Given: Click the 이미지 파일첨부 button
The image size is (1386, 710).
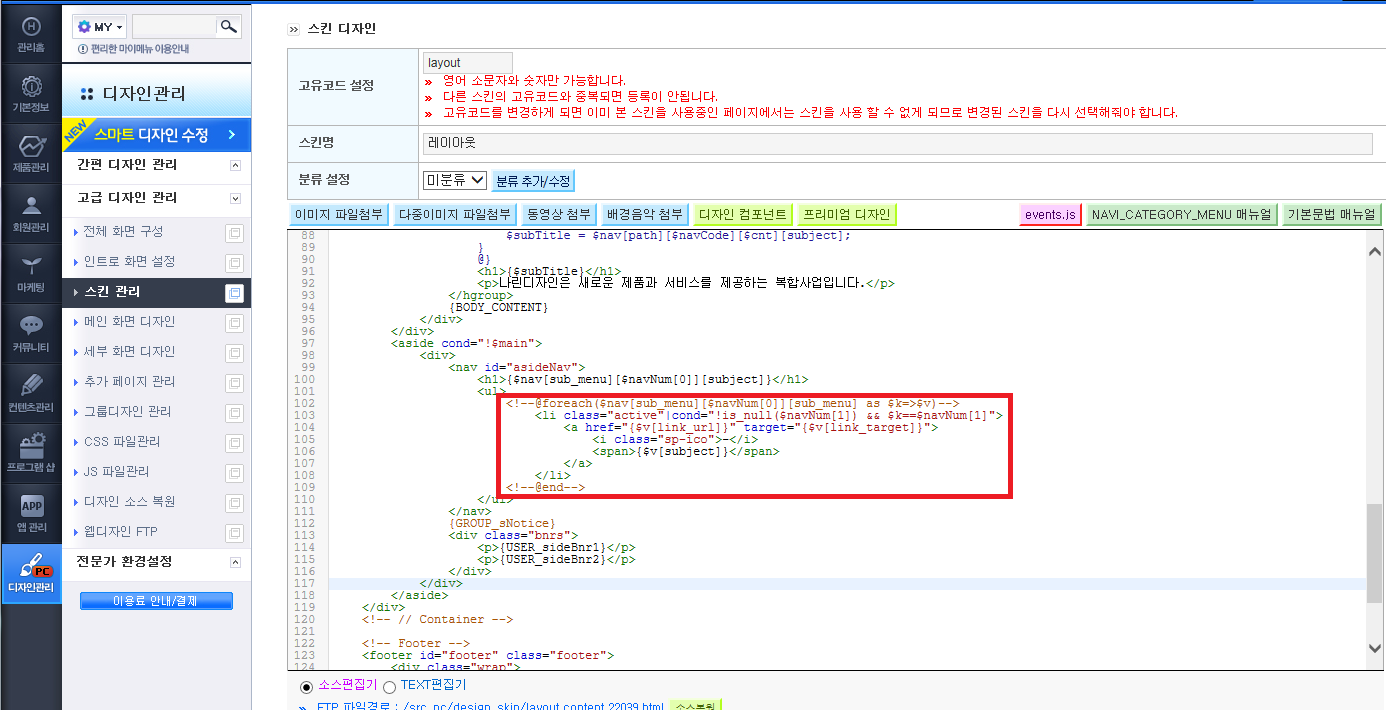Looking at the screenshot, I should 339,214.
